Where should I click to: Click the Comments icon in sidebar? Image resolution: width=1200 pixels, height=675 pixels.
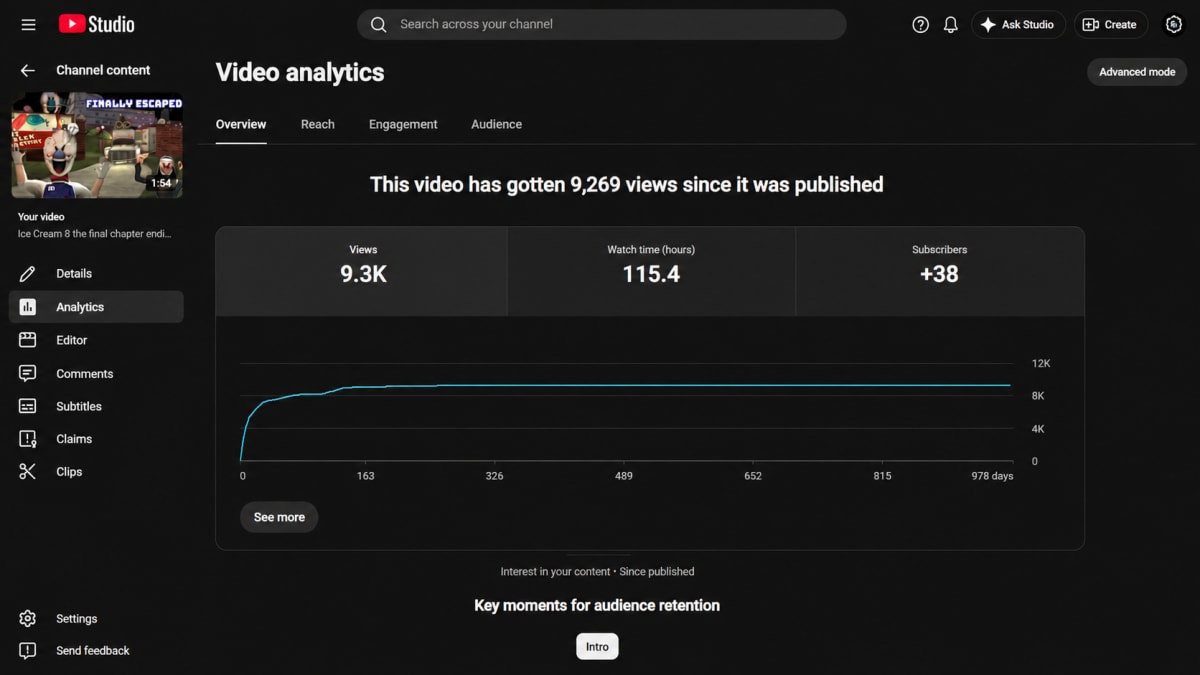tap(28, 373)
